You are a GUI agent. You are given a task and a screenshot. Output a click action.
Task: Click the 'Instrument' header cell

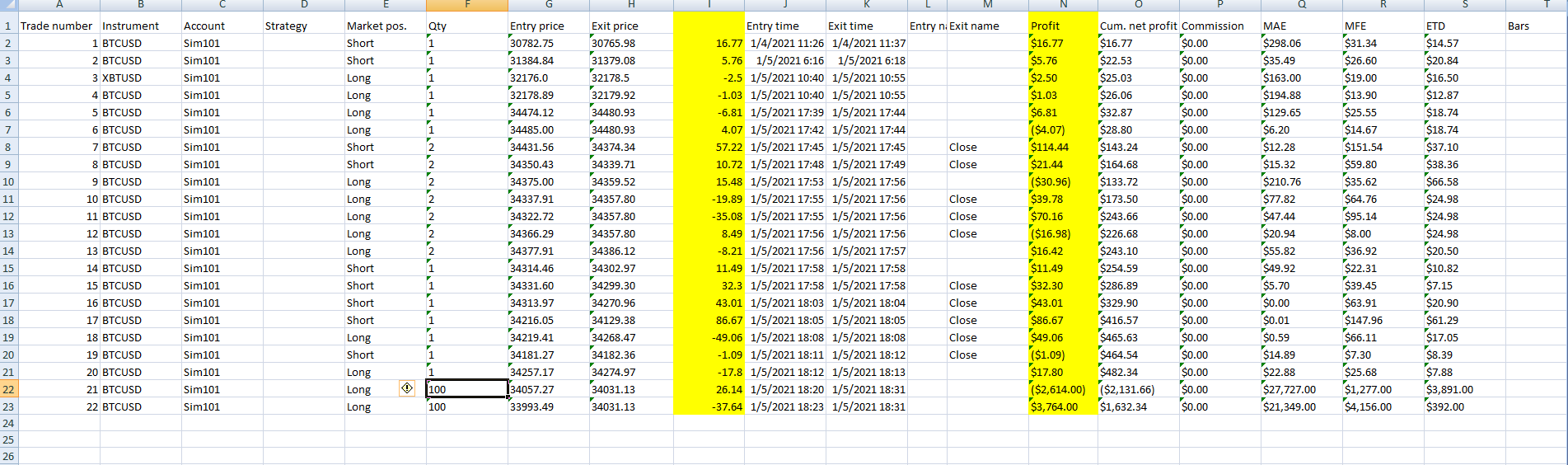tap(140, 26)
